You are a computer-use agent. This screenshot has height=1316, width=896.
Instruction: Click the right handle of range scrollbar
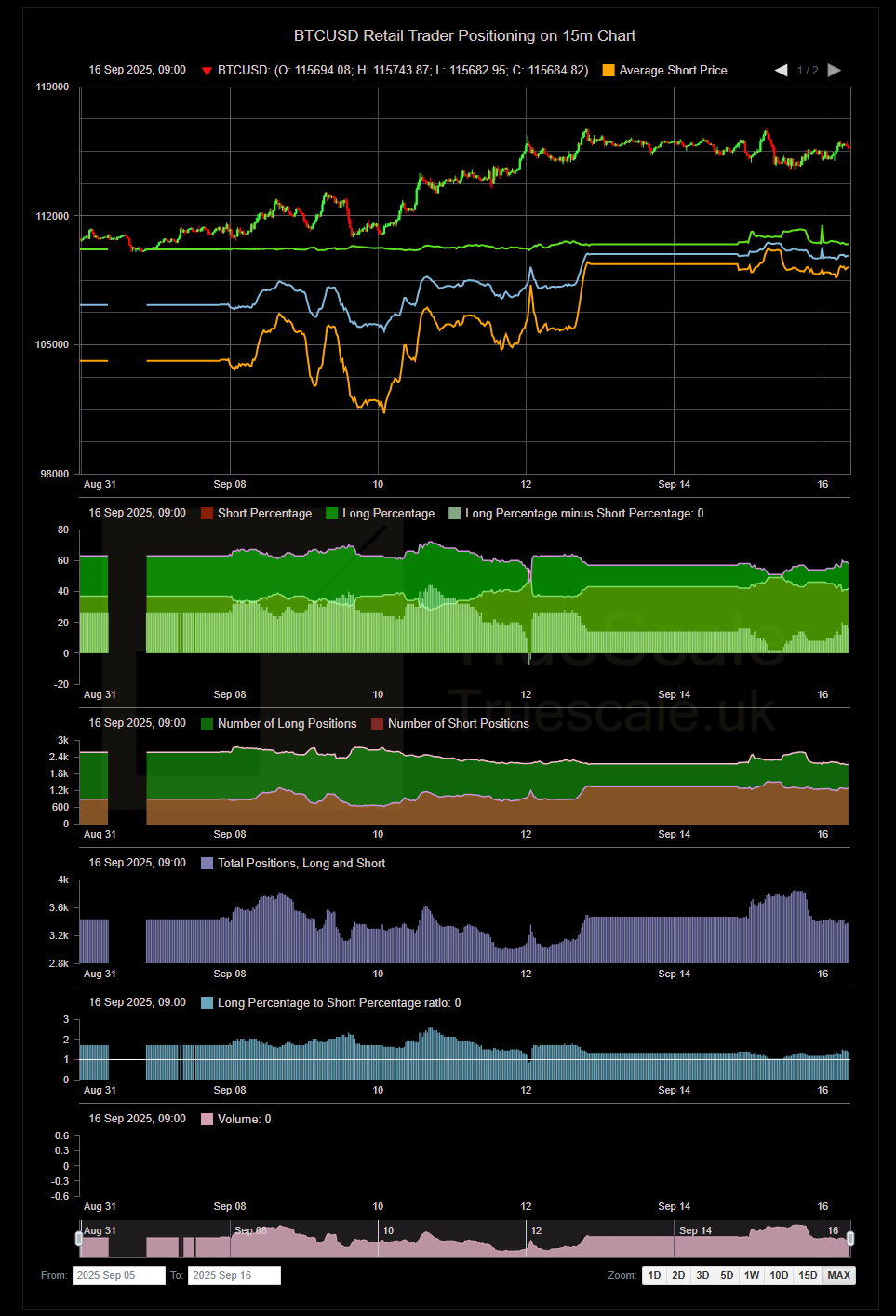pyautogui.click(x=849, y=1239)
